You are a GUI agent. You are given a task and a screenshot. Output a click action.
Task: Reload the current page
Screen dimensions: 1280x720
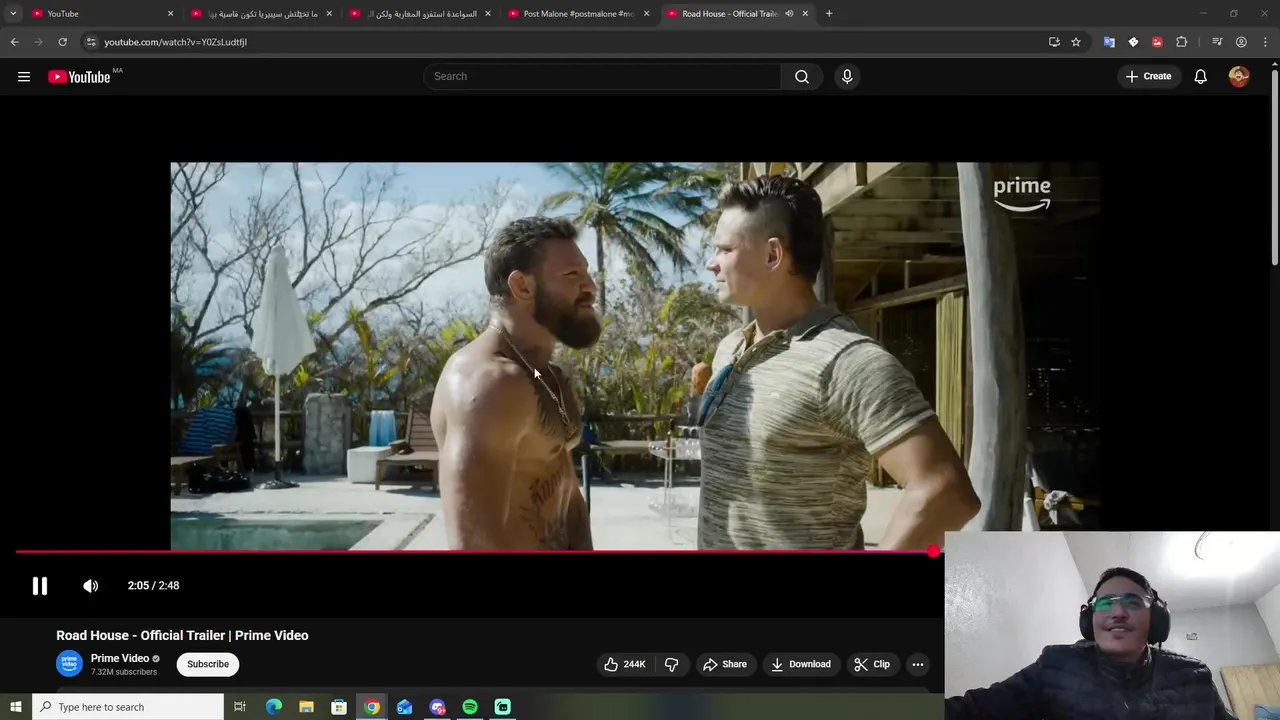(x=62, y=42)
